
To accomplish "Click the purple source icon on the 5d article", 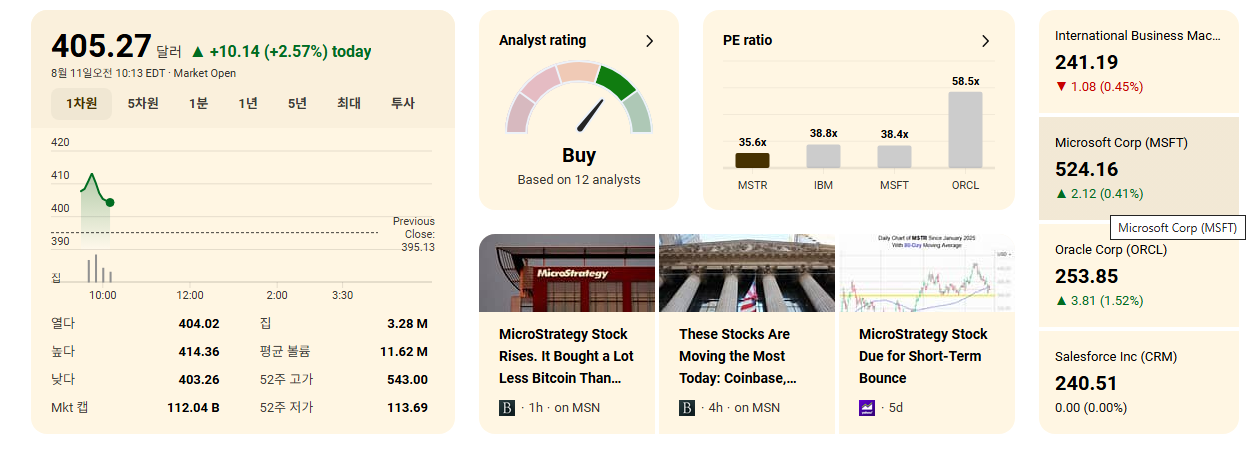I will tap(867, 408).
